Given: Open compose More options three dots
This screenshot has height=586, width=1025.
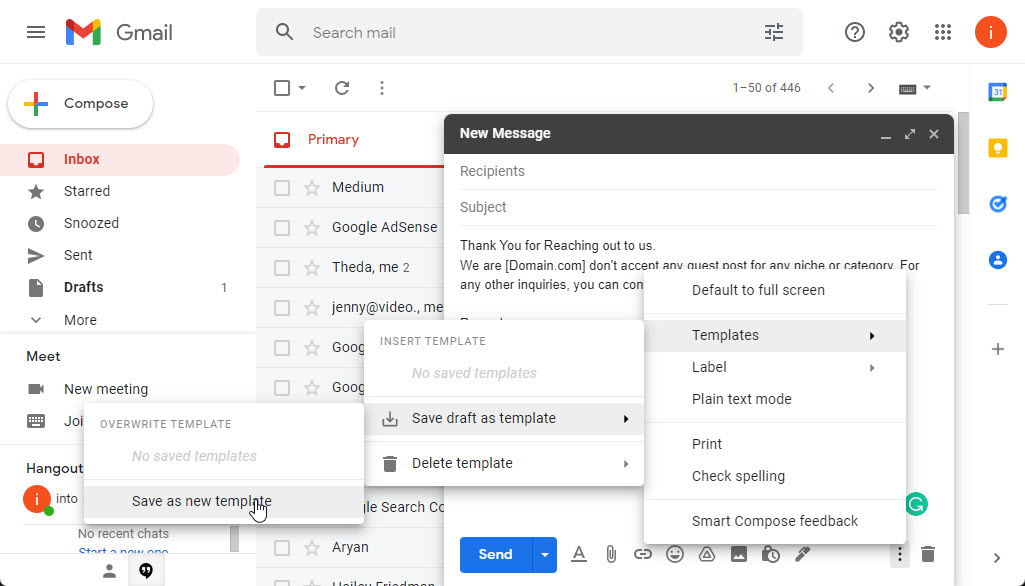Looking at the screenshot, I should pos(899,555).
